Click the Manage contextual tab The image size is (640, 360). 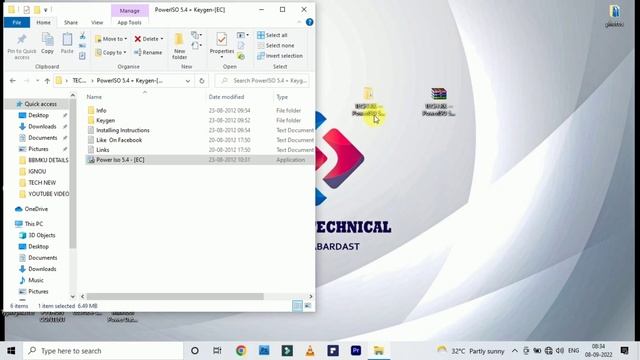[129, 11]
